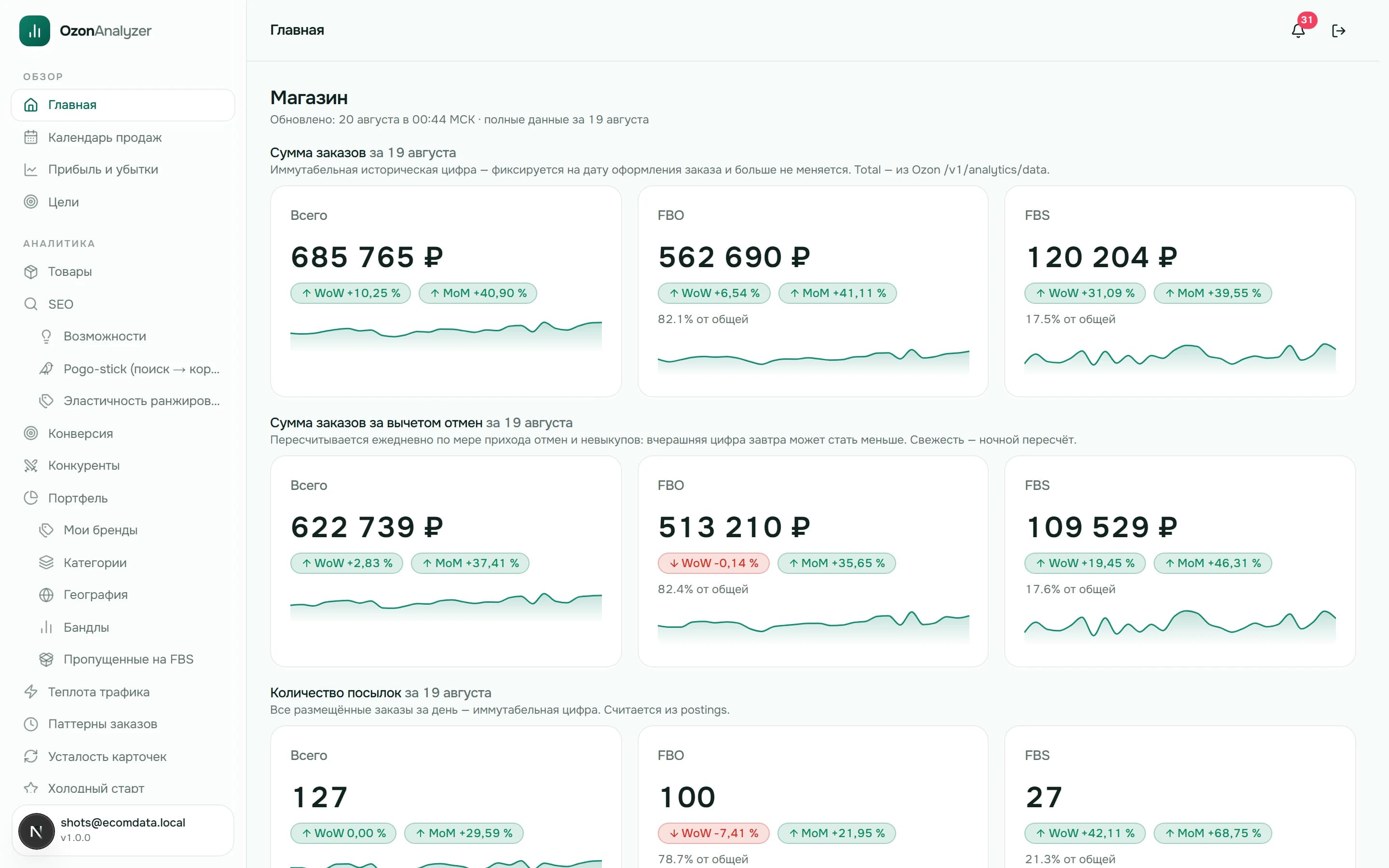Click the tag icon for Эластичность ранжирования
This screenshot has width=1389, height=868.
tap(46, 401)
